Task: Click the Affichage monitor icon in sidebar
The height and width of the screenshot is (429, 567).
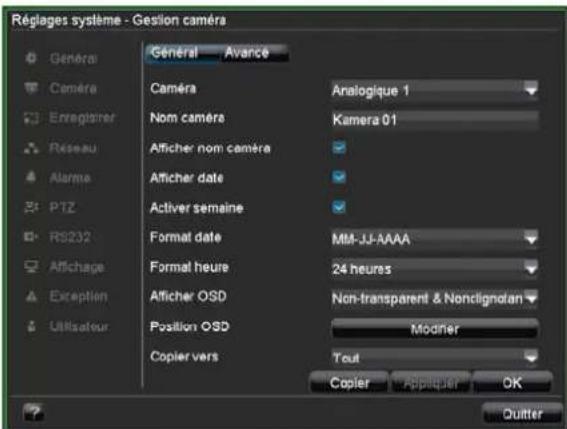Action: (x=31, y=267)
